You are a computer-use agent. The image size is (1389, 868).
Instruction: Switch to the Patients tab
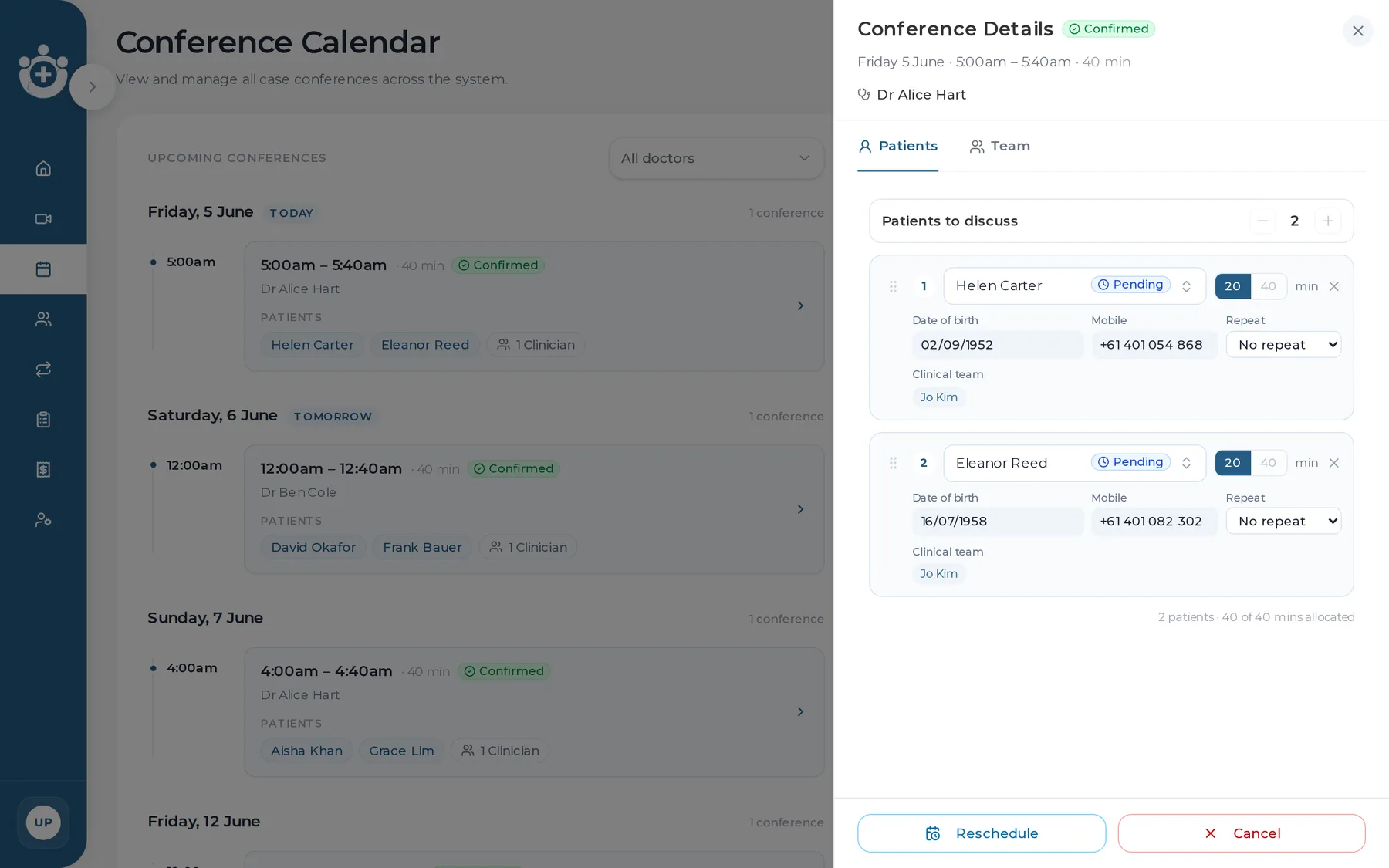pyautogui.click(x=897, y=146)
